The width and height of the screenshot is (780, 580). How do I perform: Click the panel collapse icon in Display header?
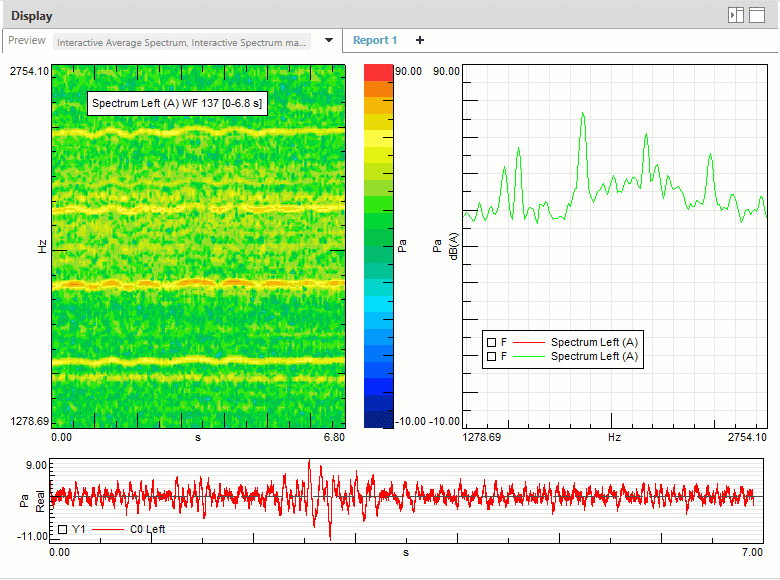[x=736, y=15]
